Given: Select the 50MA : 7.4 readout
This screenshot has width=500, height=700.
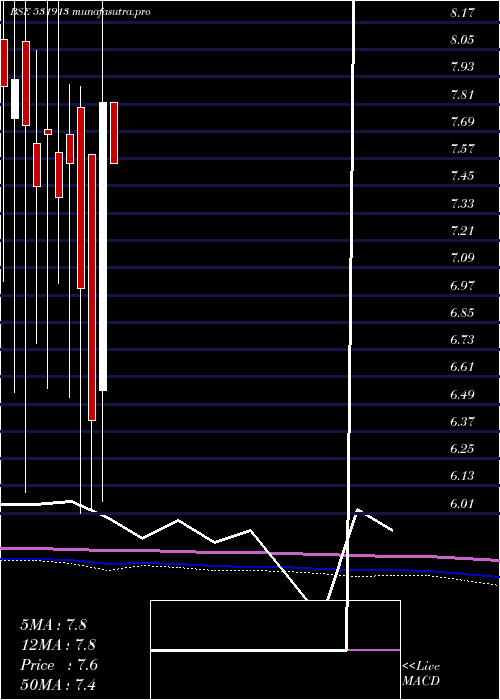Looking at the screenshot, I should coord(58,685).
